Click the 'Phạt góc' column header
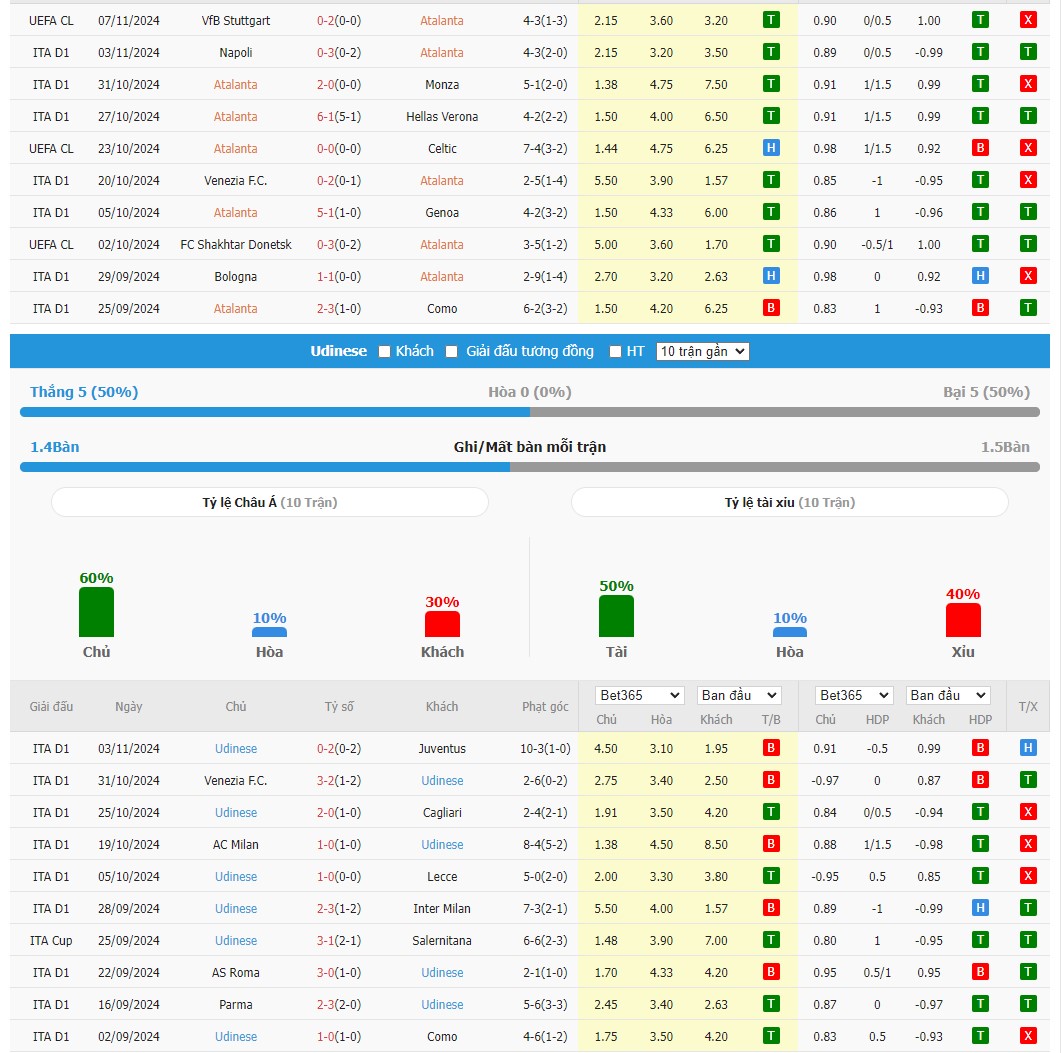This screenshot has width=1061, height=1053. click(545, 707)
